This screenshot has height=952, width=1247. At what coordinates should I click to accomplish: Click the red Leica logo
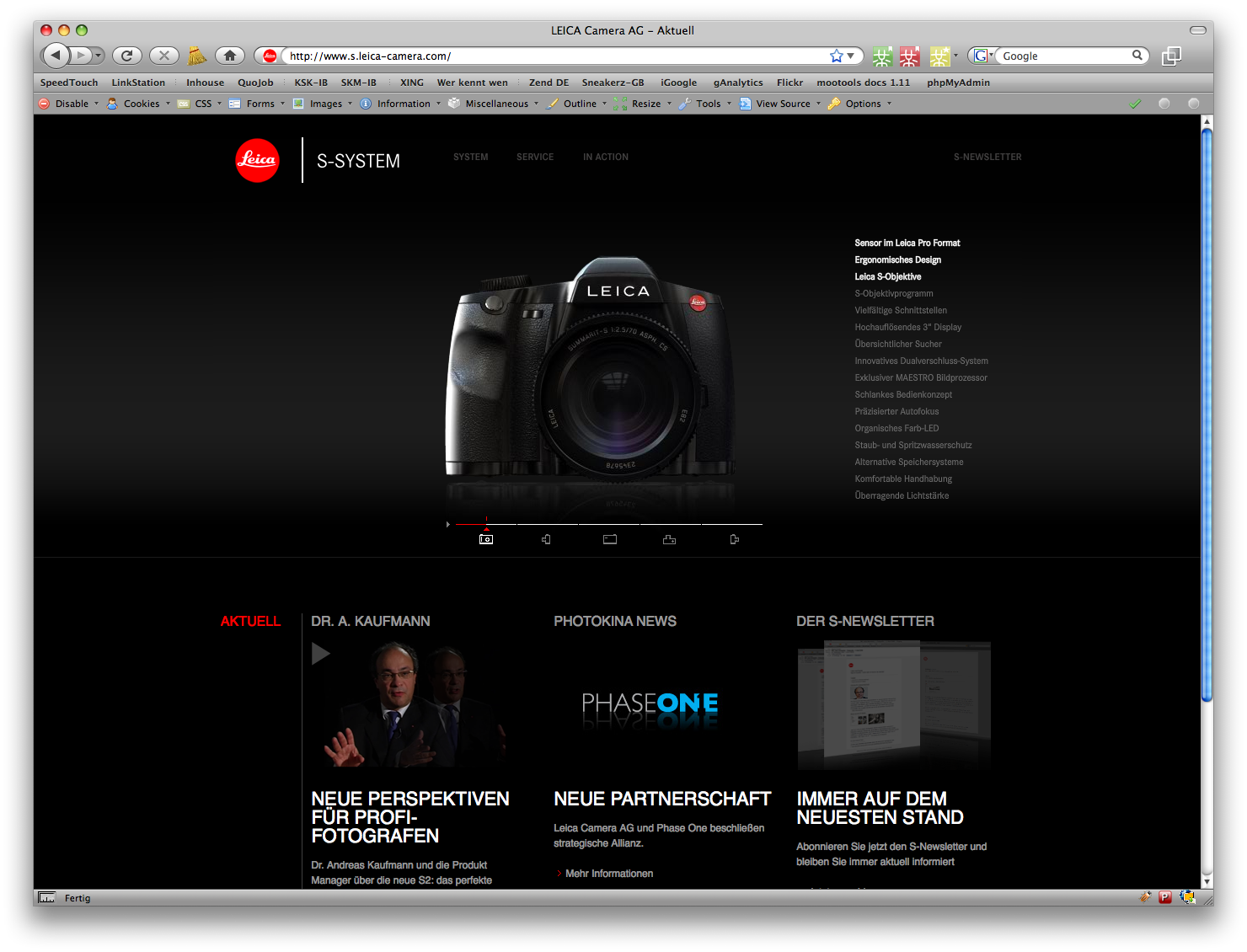click(257, 160)
